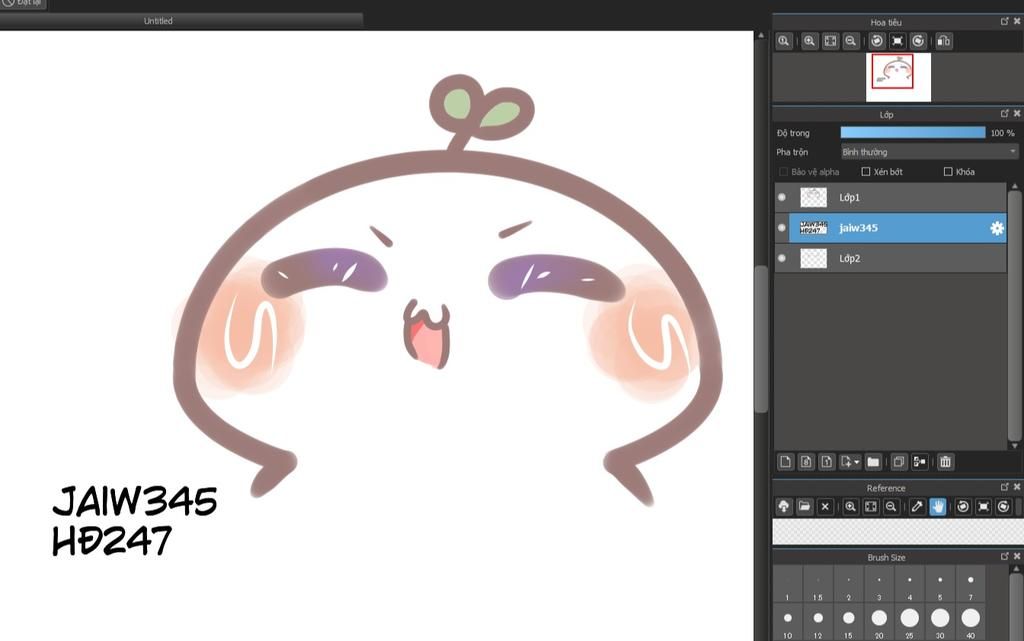Viewport: 1024px width, 641px height.
Task: Enable the Xén bớt checkbox
Action: point(866,172)
